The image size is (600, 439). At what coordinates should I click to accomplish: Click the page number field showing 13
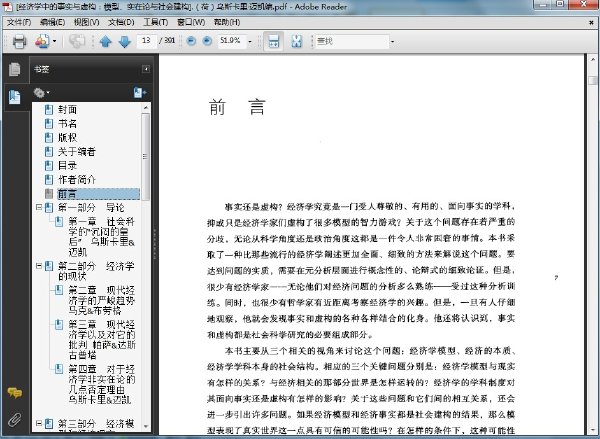coord(147,41)
